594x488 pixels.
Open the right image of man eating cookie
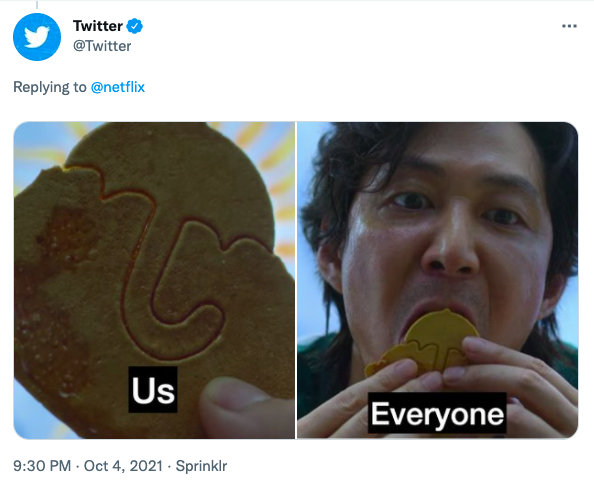click(x=438, y=280)
